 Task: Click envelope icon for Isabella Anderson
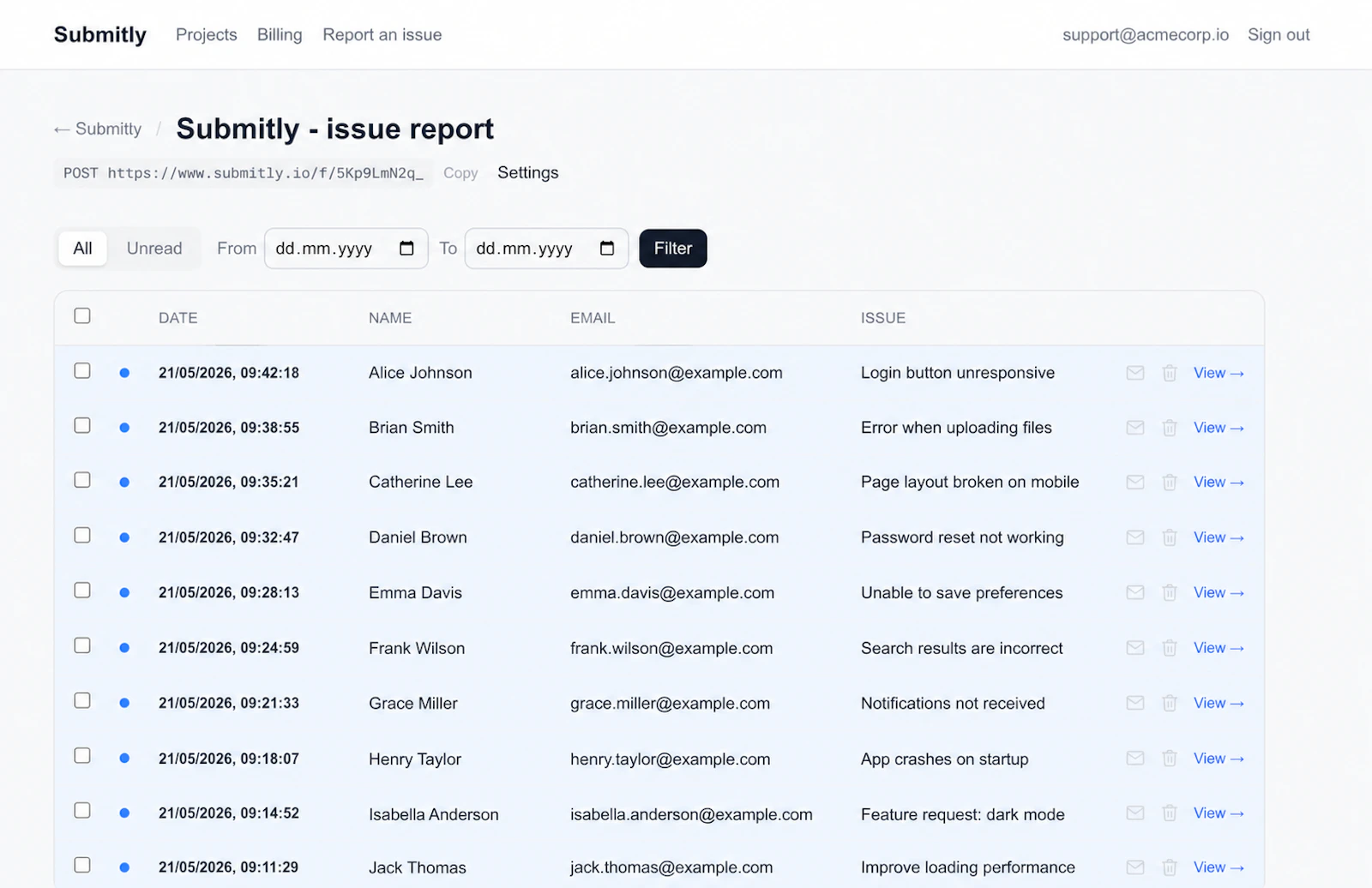click(x=1135, y=813)
